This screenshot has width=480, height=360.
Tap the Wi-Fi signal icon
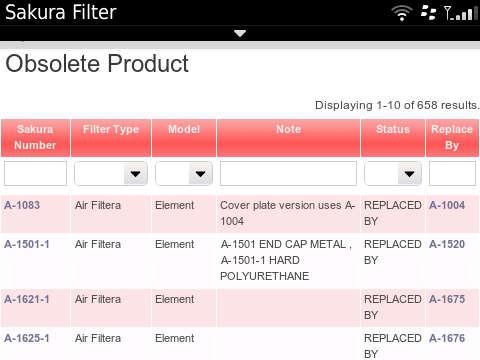402,13
